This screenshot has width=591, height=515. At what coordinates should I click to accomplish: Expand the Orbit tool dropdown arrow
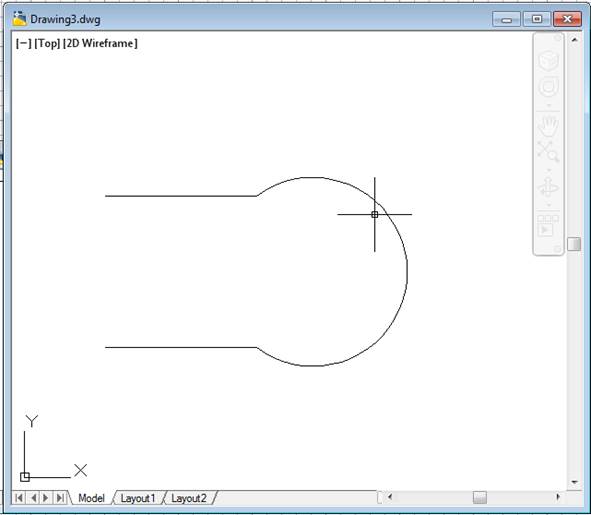click(x=549, y=205)
